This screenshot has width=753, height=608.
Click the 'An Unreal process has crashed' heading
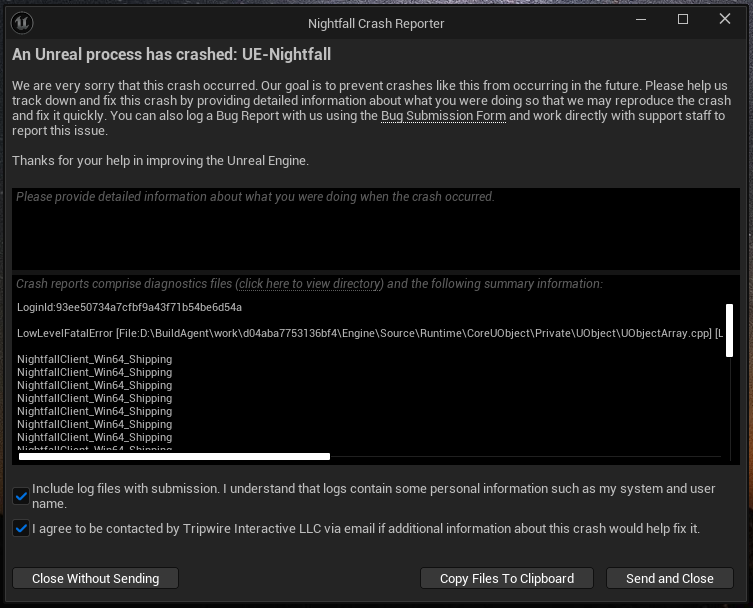[x=171, y=55]
